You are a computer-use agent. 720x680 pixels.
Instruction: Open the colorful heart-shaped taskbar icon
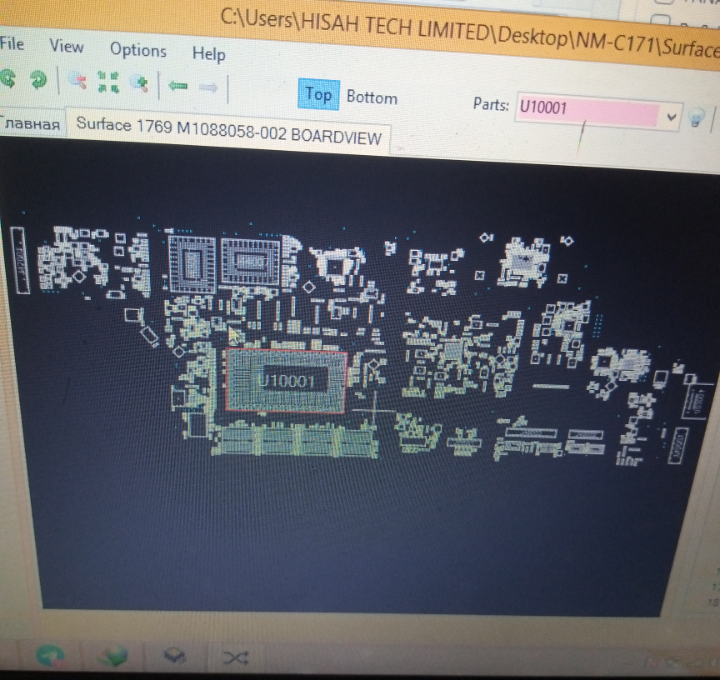113,656
